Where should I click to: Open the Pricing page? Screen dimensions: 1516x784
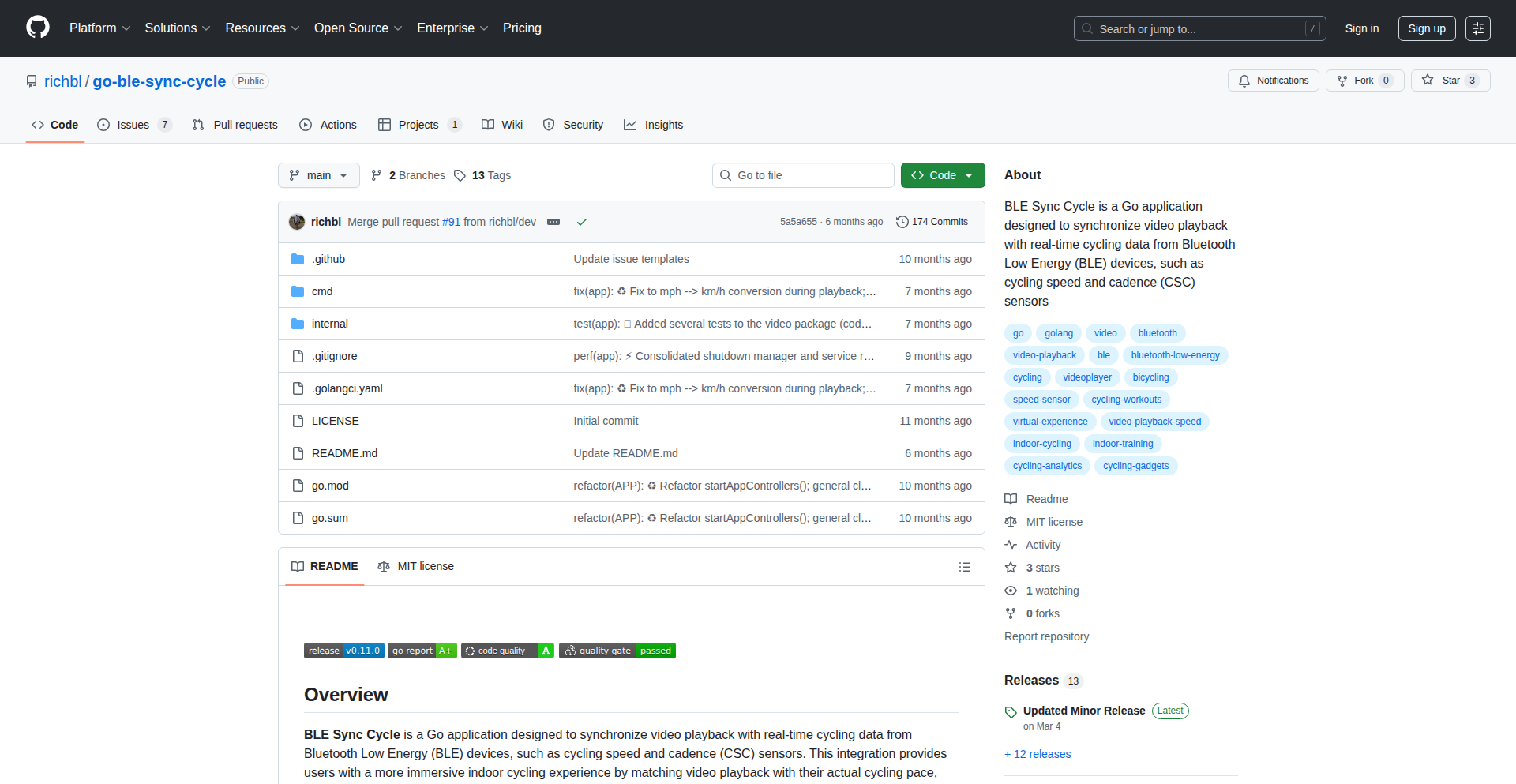pos(522,28)
